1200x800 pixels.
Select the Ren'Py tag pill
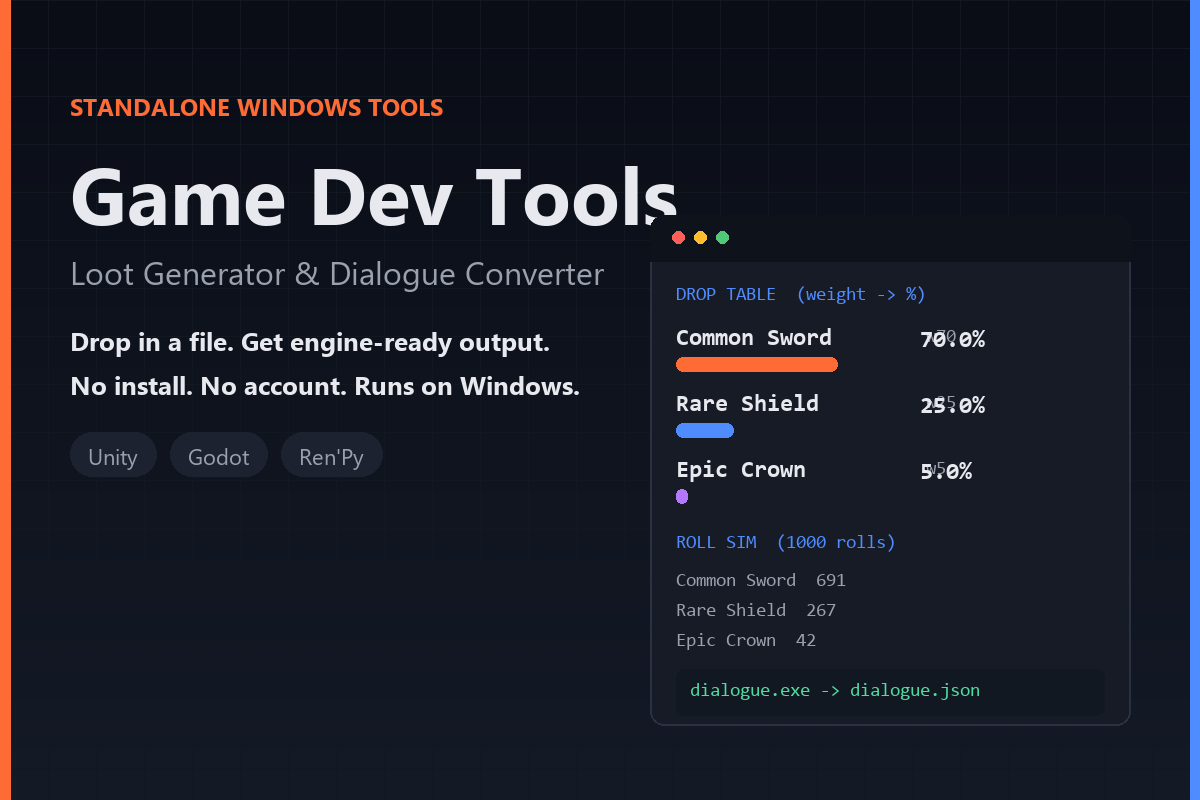tap(332, 455)
